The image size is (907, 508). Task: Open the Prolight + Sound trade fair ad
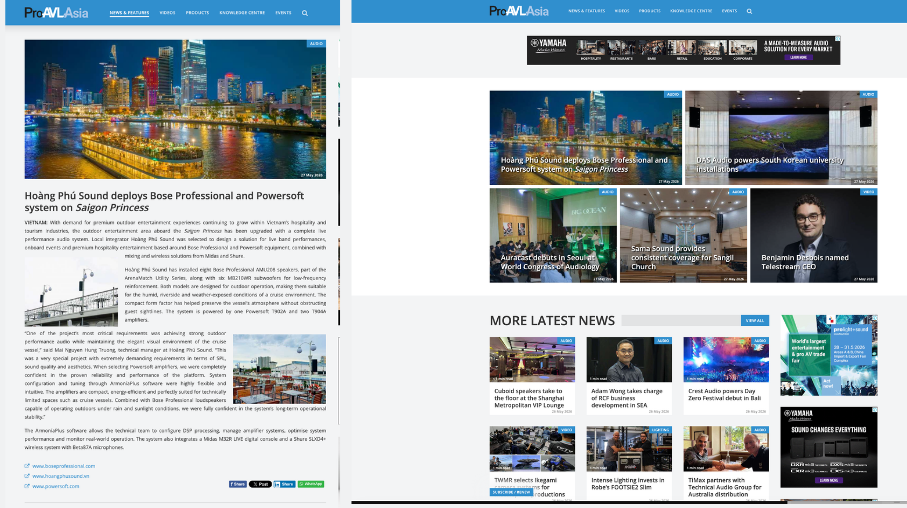click(x=829, y=355)
